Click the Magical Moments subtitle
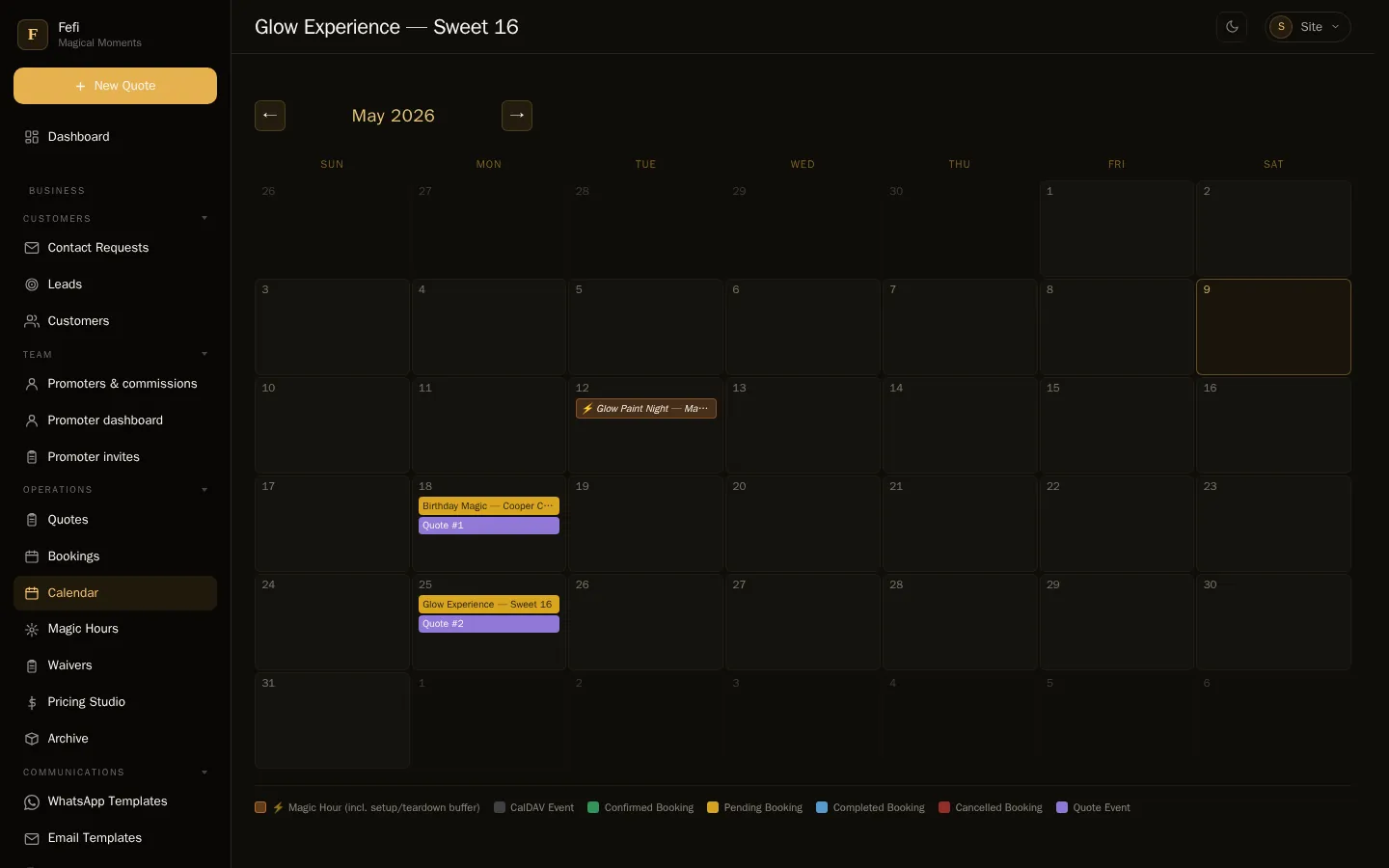This screenshot has height=868, width=1389. click(100, 43)
